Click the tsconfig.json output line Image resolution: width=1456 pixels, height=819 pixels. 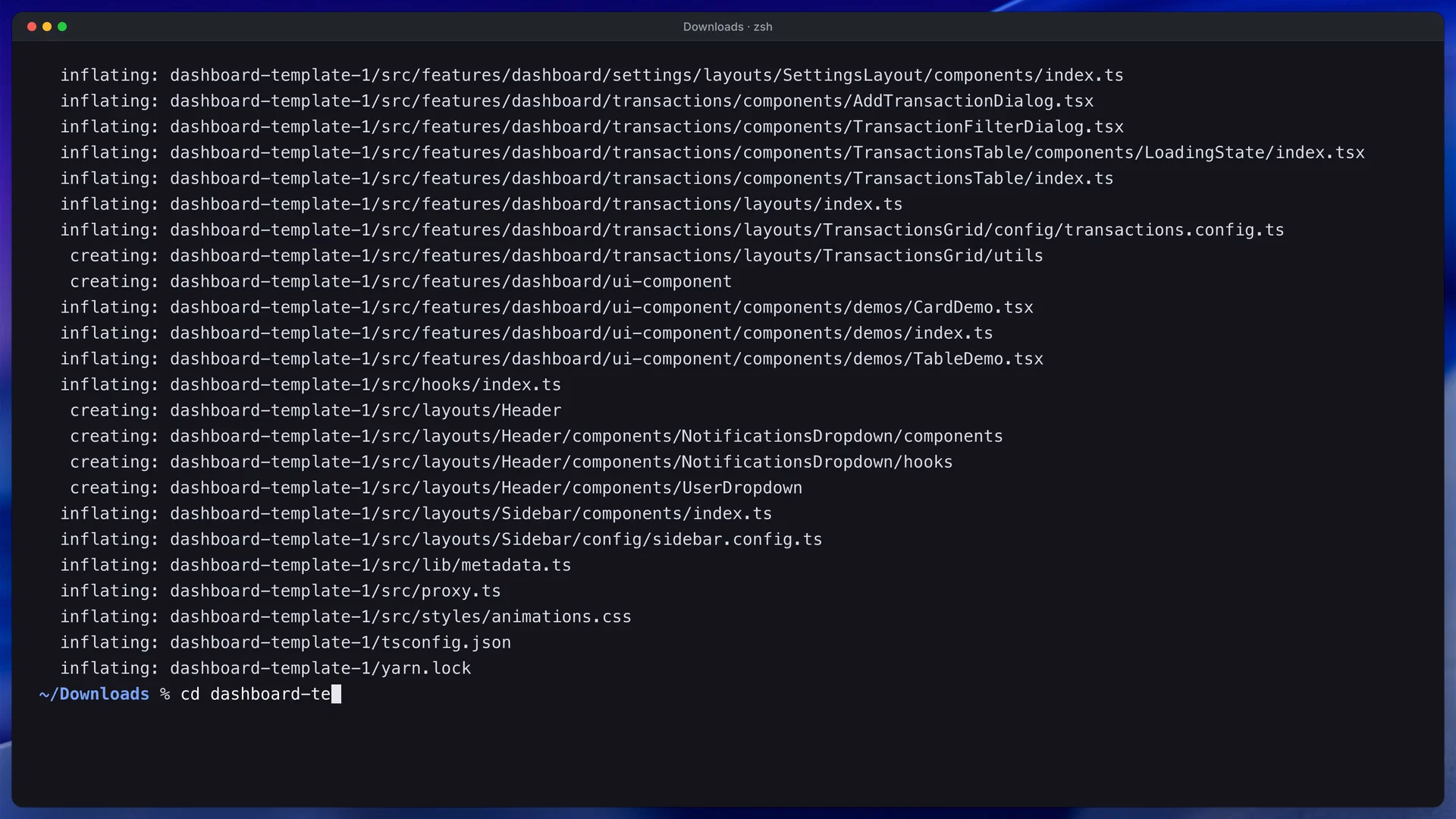tap(286, 642)
